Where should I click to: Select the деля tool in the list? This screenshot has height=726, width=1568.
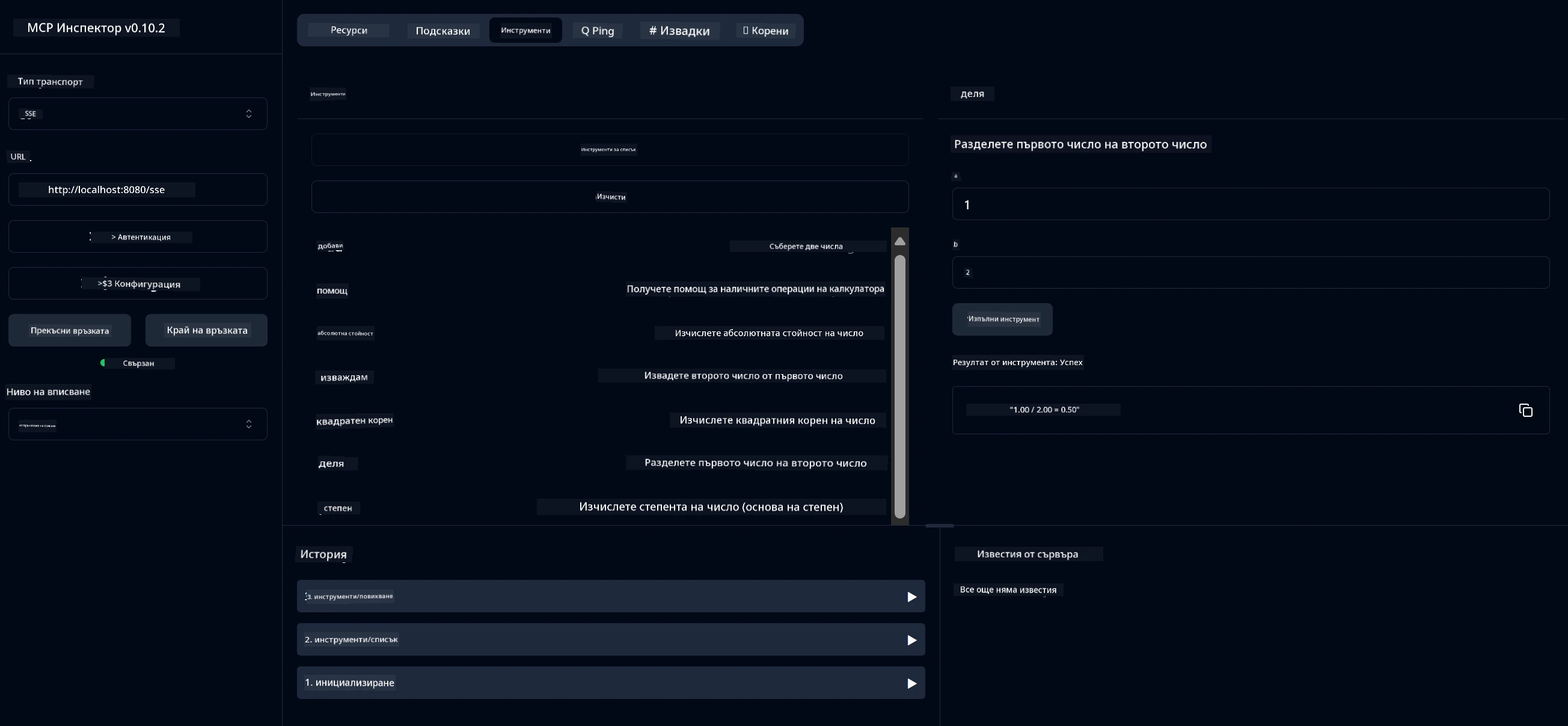(x=601, y=464)
